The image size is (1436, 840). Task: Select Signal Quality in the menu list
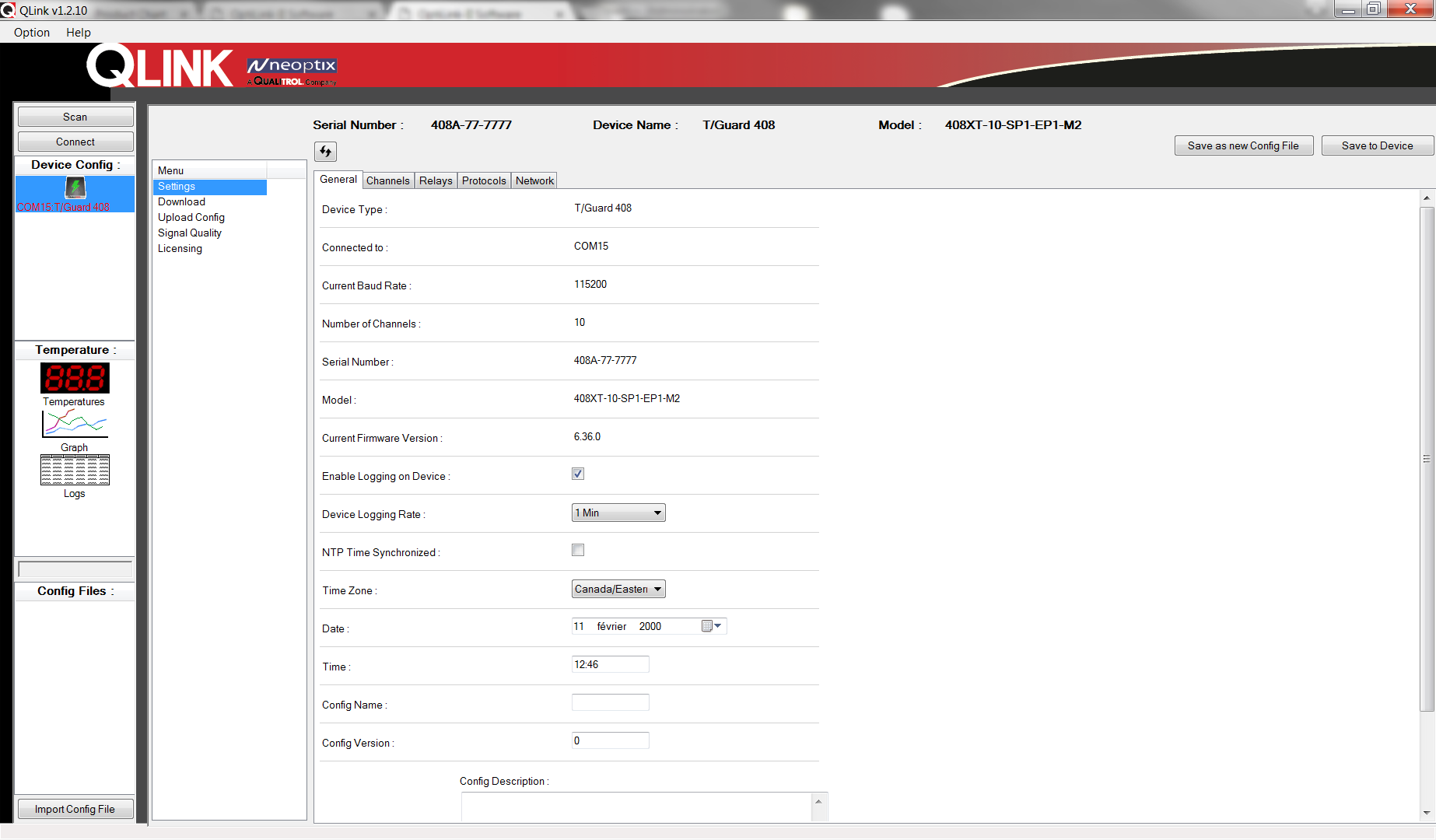190,233
